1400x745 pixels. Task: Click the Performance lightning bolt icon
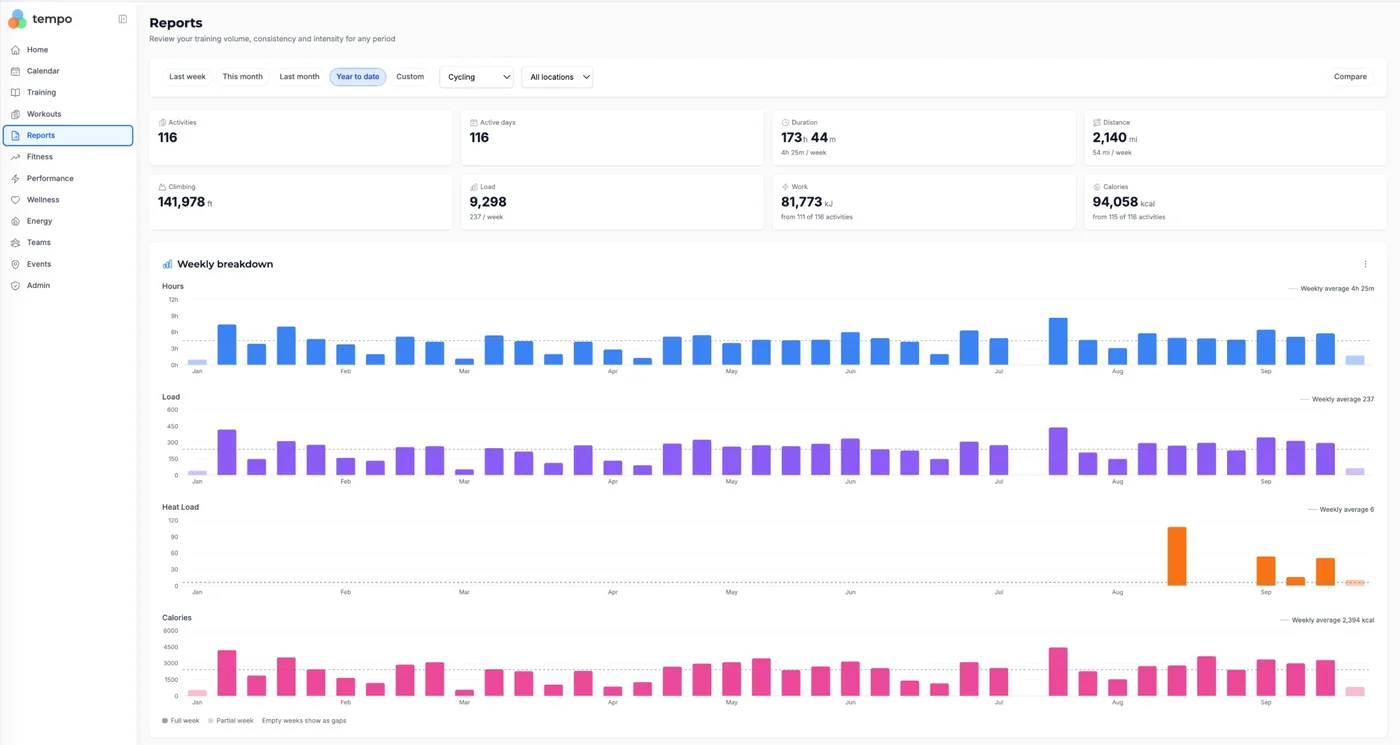point(15,178)
